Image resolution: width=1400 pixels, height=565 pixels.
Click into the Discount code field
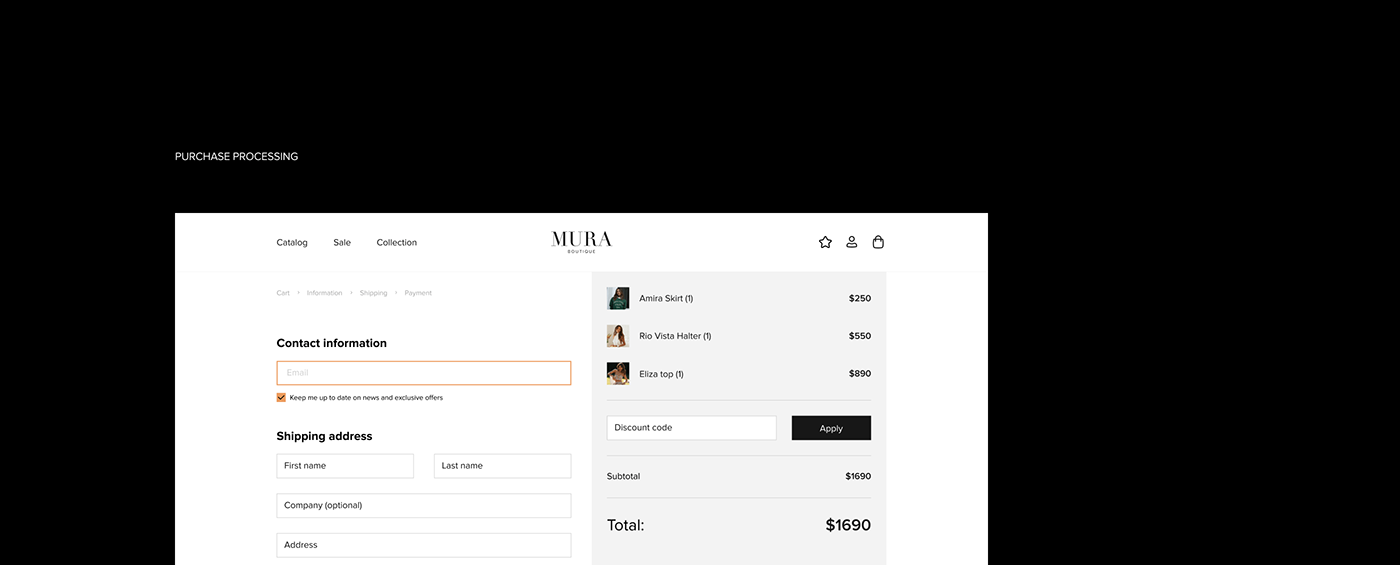(691, 428)
